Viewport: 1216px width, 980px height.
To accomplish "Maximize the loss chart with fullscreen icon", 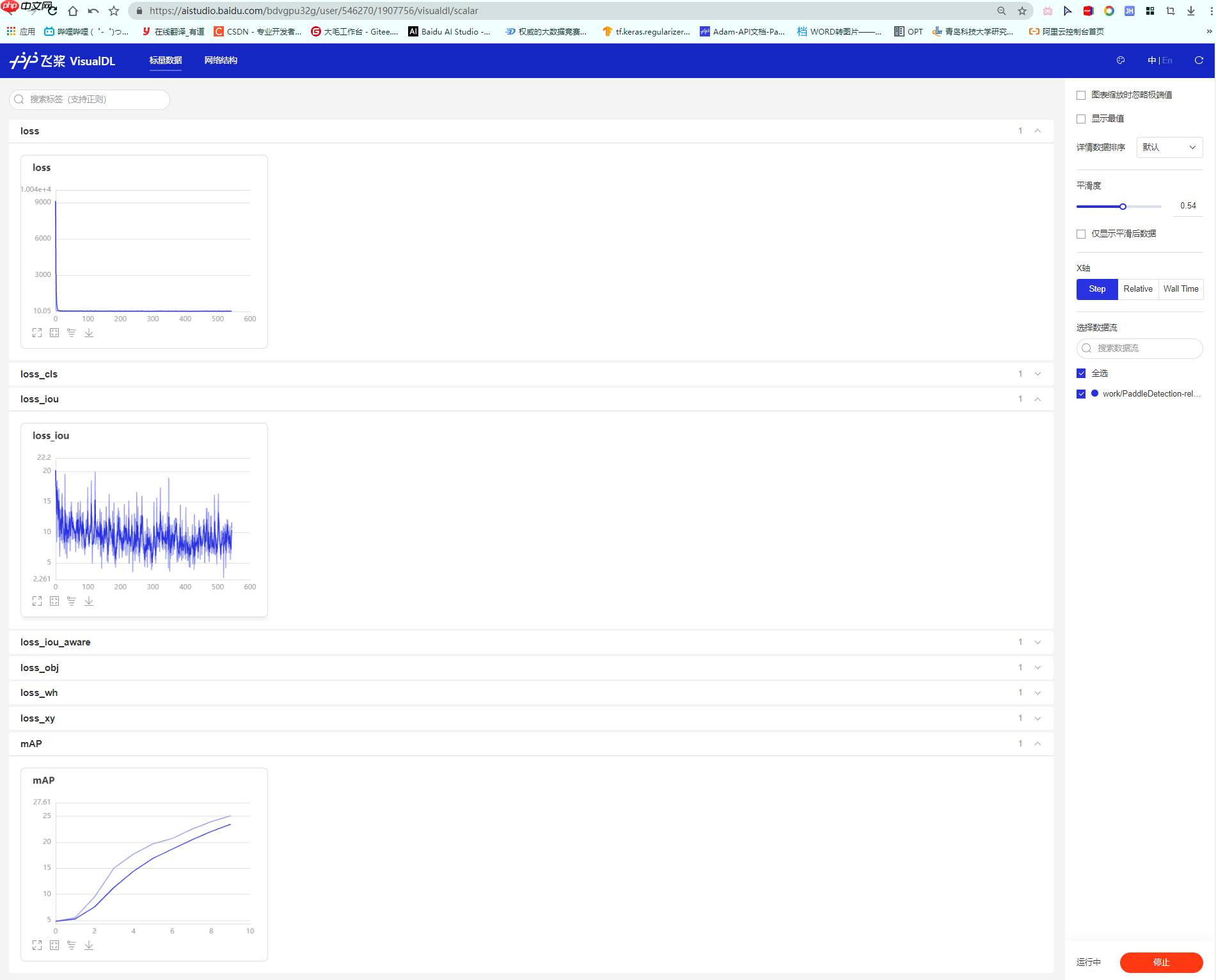I will click(x=37, y=333).
